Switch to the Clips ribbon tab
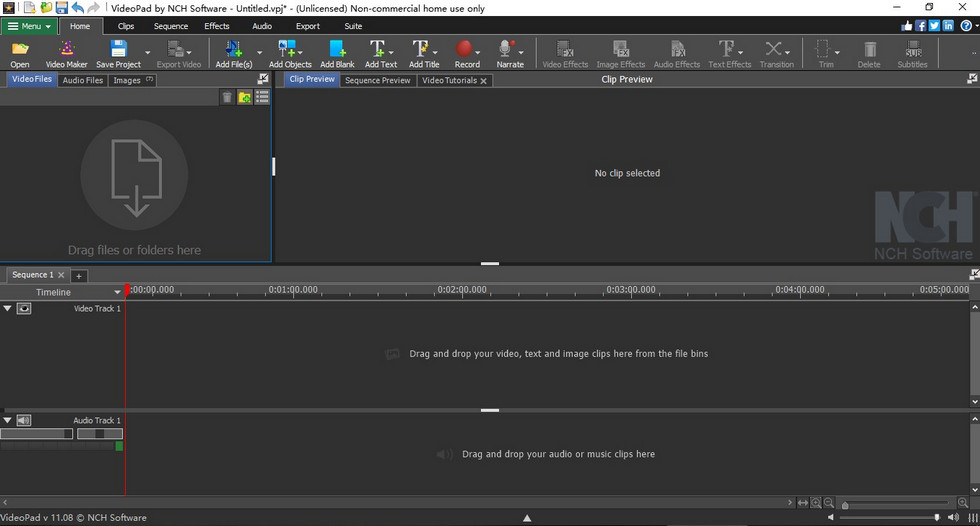 click(x=126, y=26)
